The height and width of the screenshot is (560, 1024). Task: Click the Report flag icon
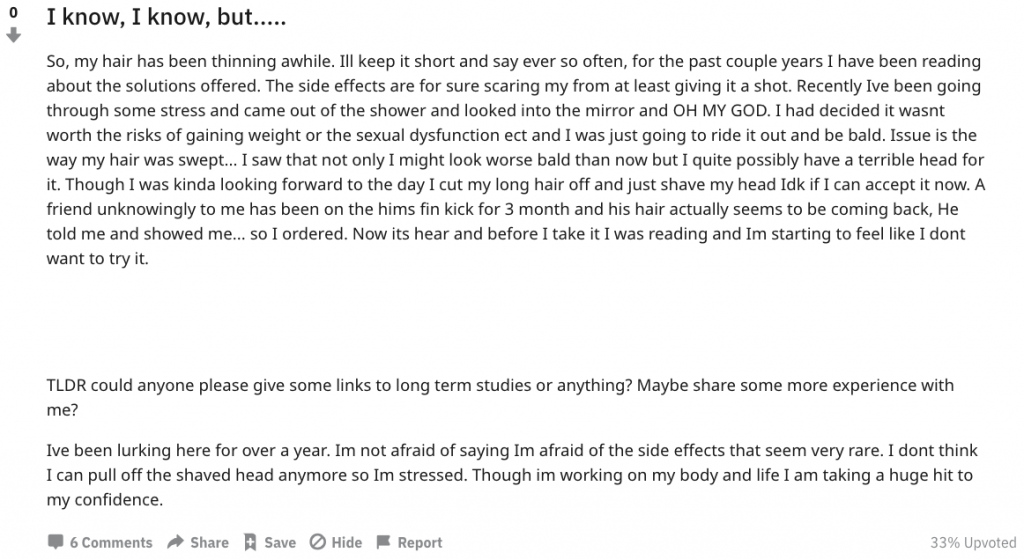click(383, 542)
